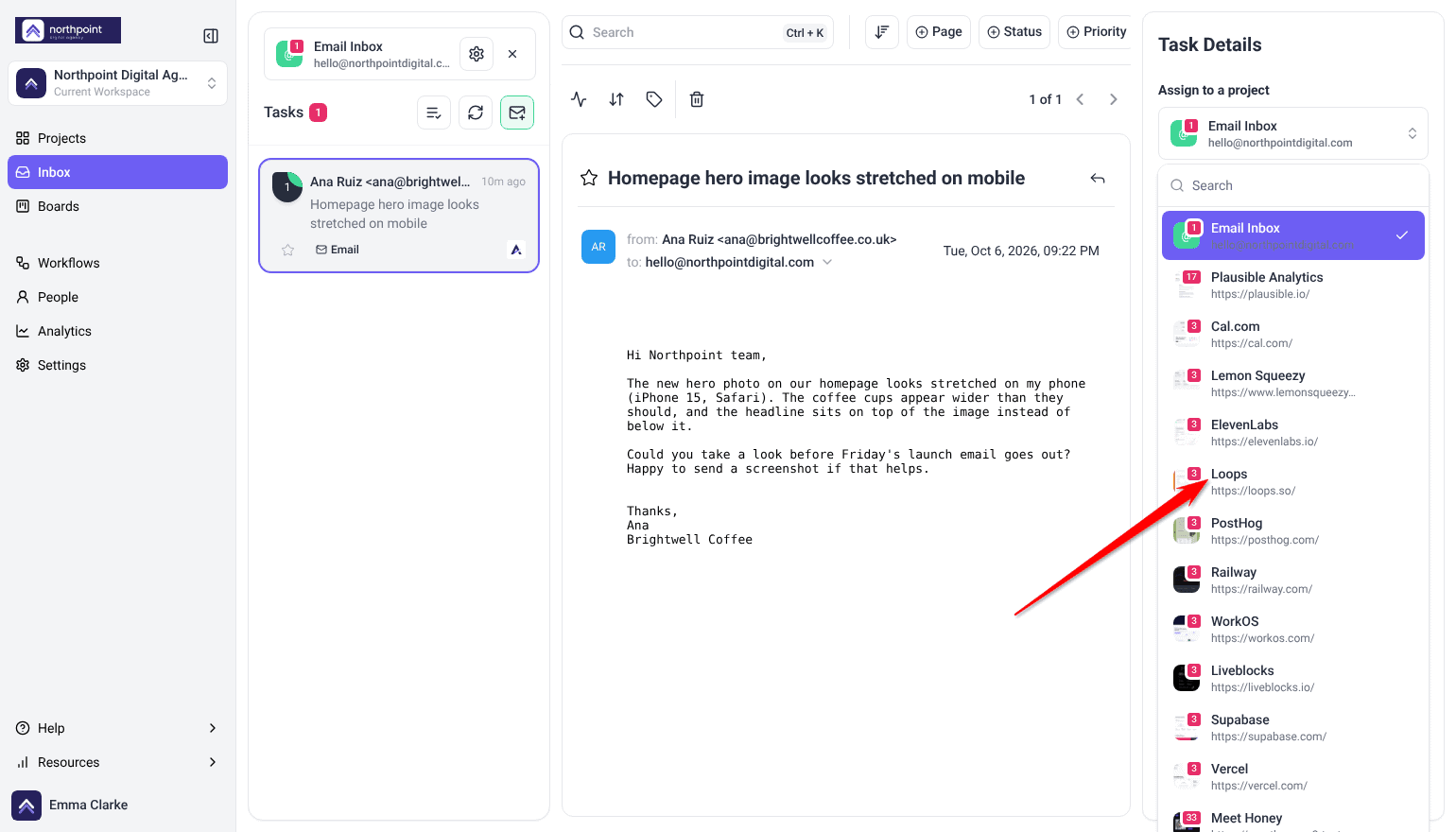The height and width of the screenshot is (832, 1456).
Task: Open Inbox in sidebar
Action: point(117,172)
